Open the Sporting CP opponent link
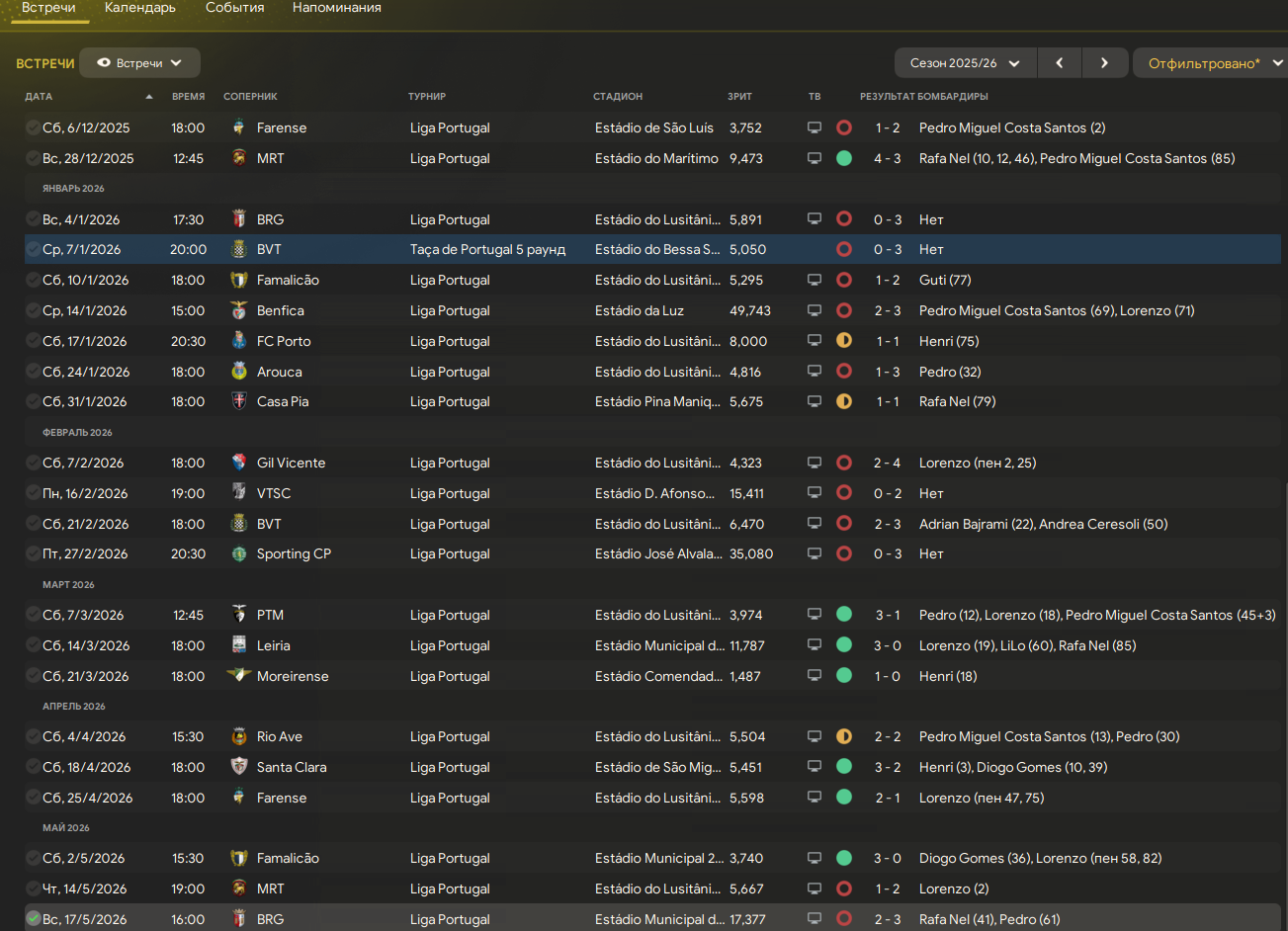The width and height of the screenshot is (1288, 931). (294, 553)
